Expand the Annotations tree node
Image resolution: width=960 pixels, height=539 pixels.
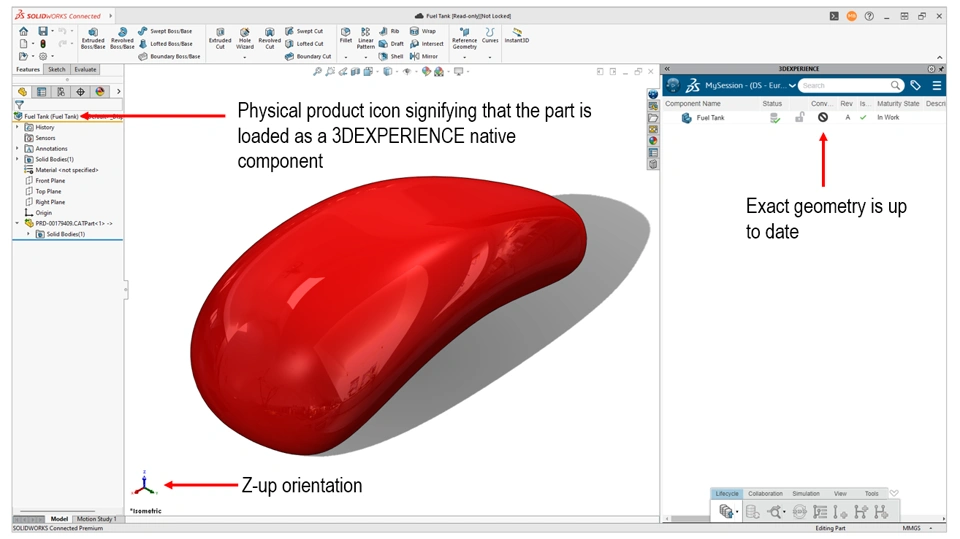click(x=17, y=148)
